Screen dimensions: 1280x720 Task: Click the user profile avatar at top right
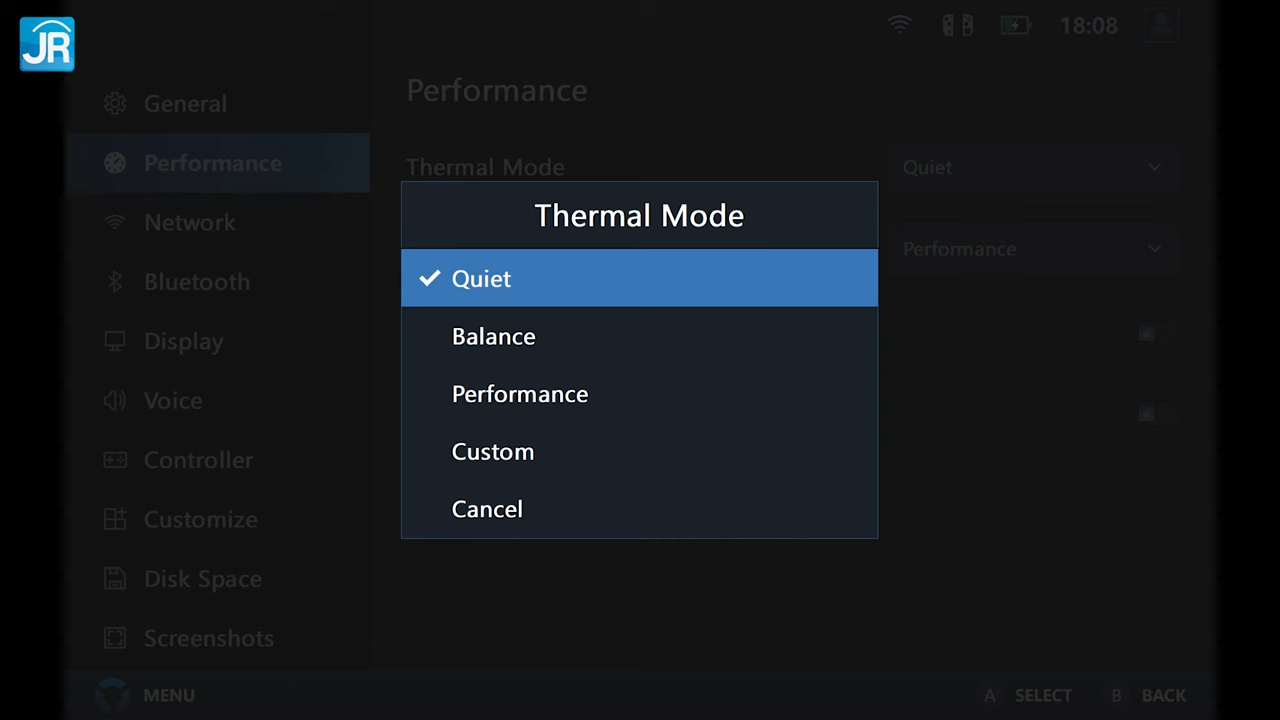coord(1161,26)
